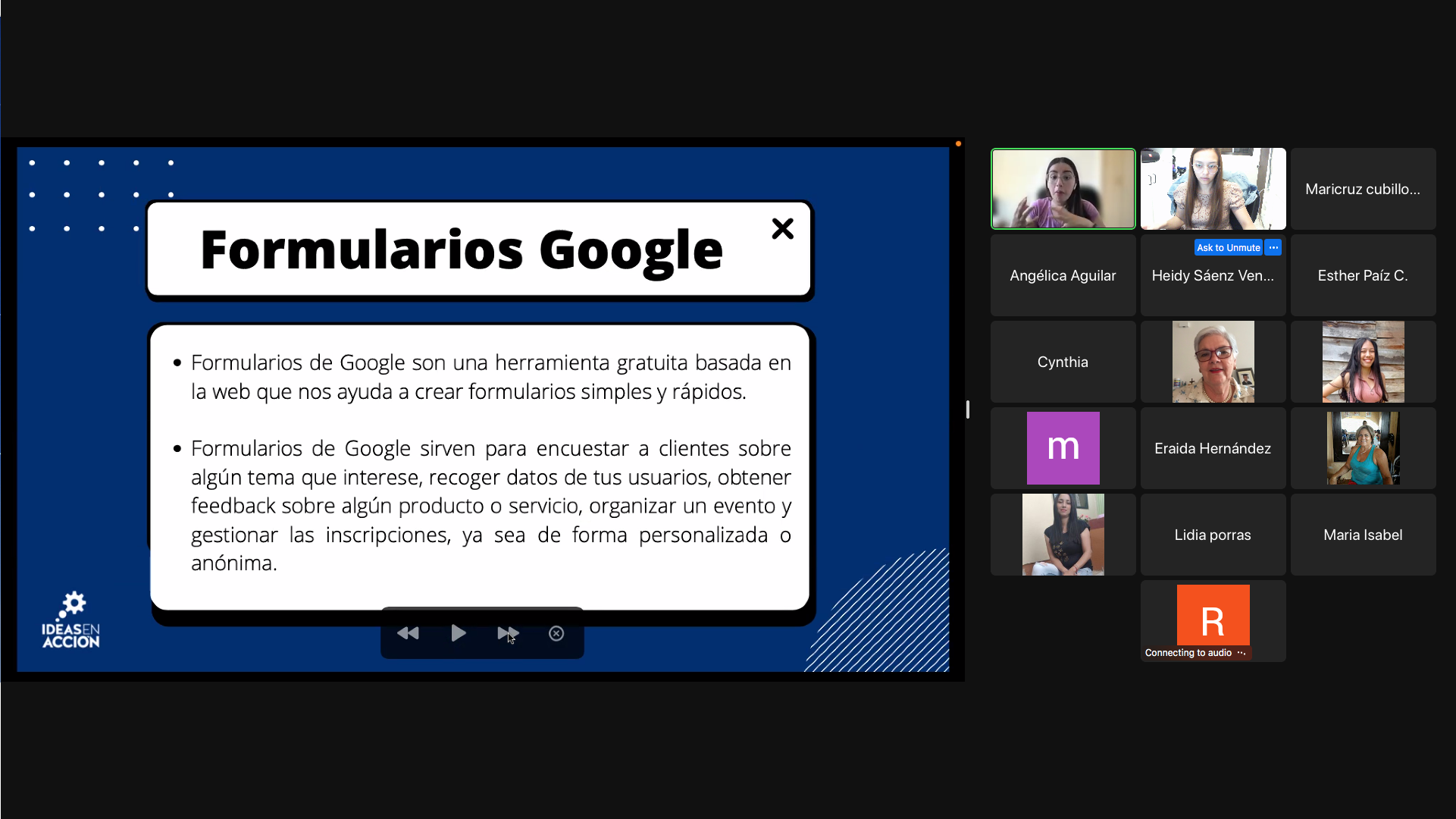This screenshot has width=1456, height=819.
Task: Click the rewind playback control
Action: coord(408,633)
